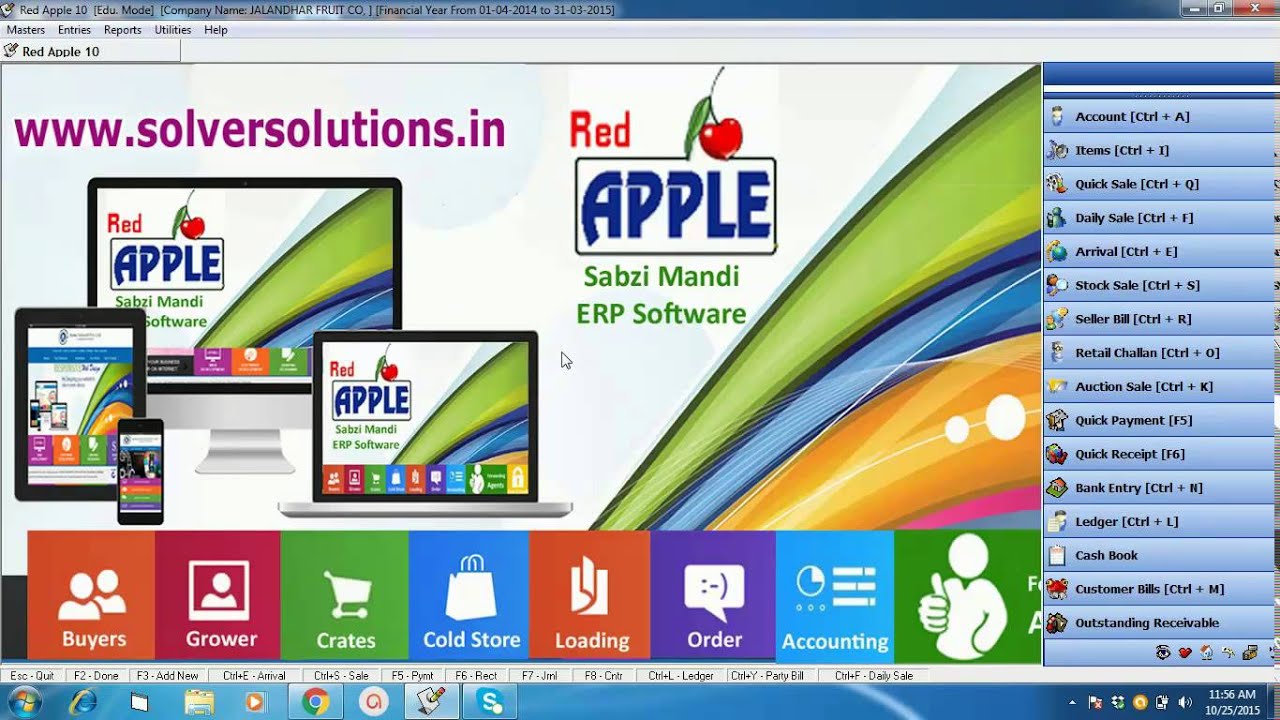Click the Quick Sale icon in the sidebar
Viewport: 1280px width, 720px height.
1057,184
